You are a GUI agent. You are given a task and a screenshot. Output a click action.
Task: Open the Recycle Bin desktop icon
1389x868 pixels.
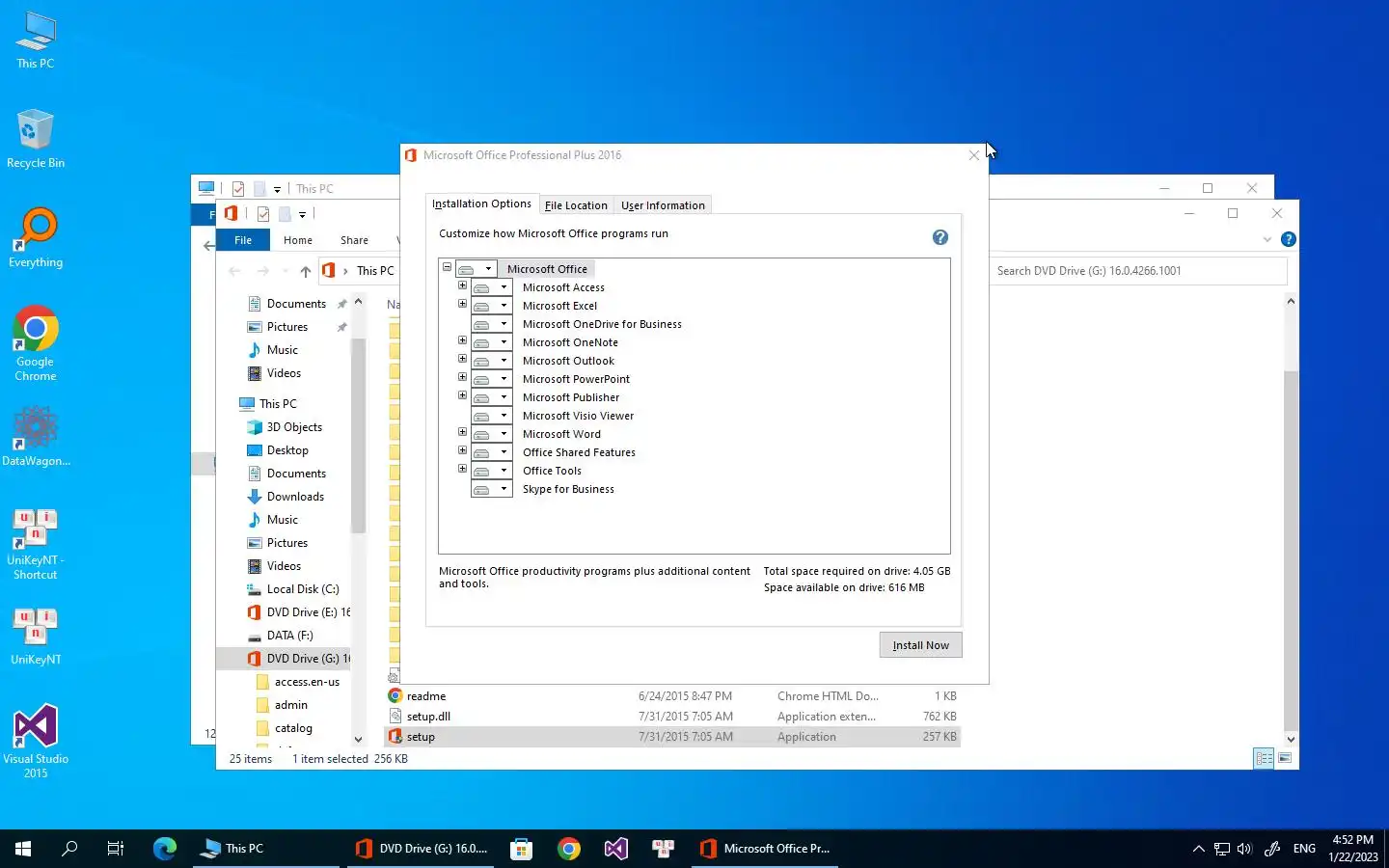click(36, 140)
